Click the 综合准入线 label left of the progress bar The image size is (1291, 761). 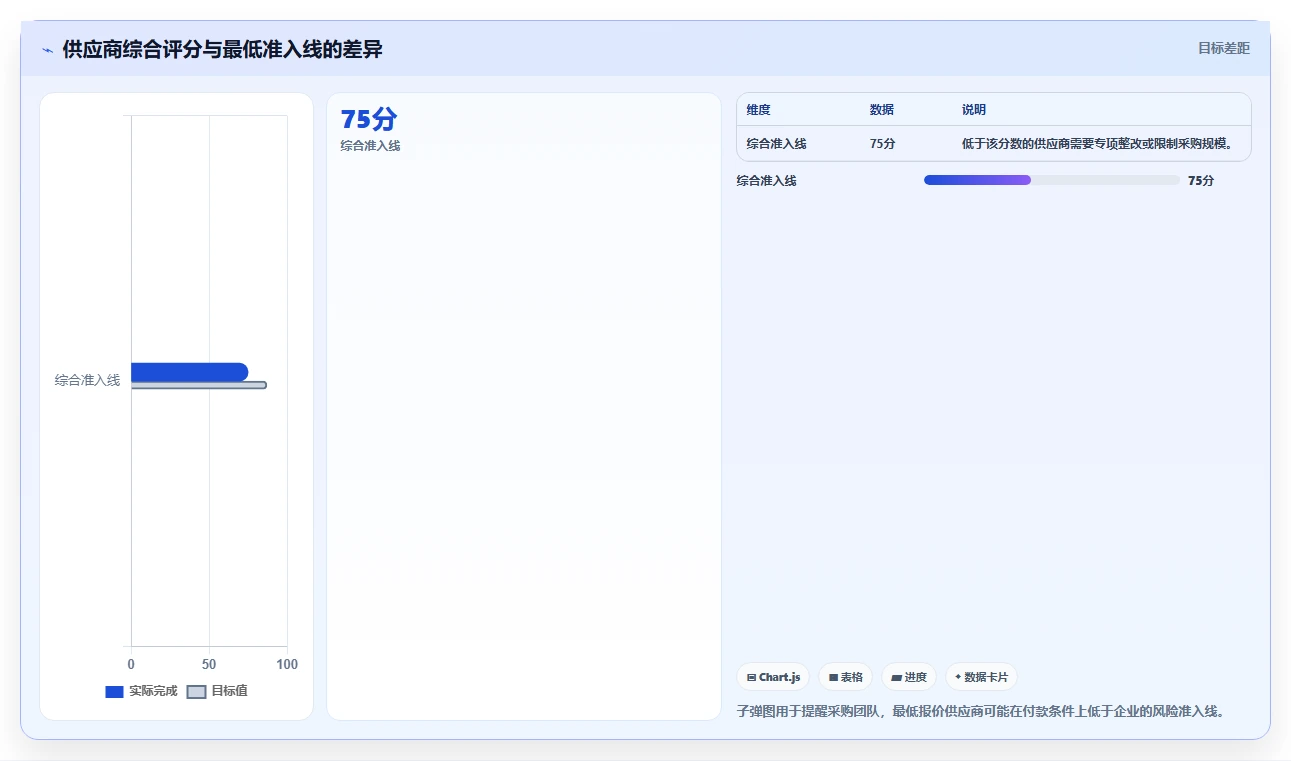(x=767, y=181)
